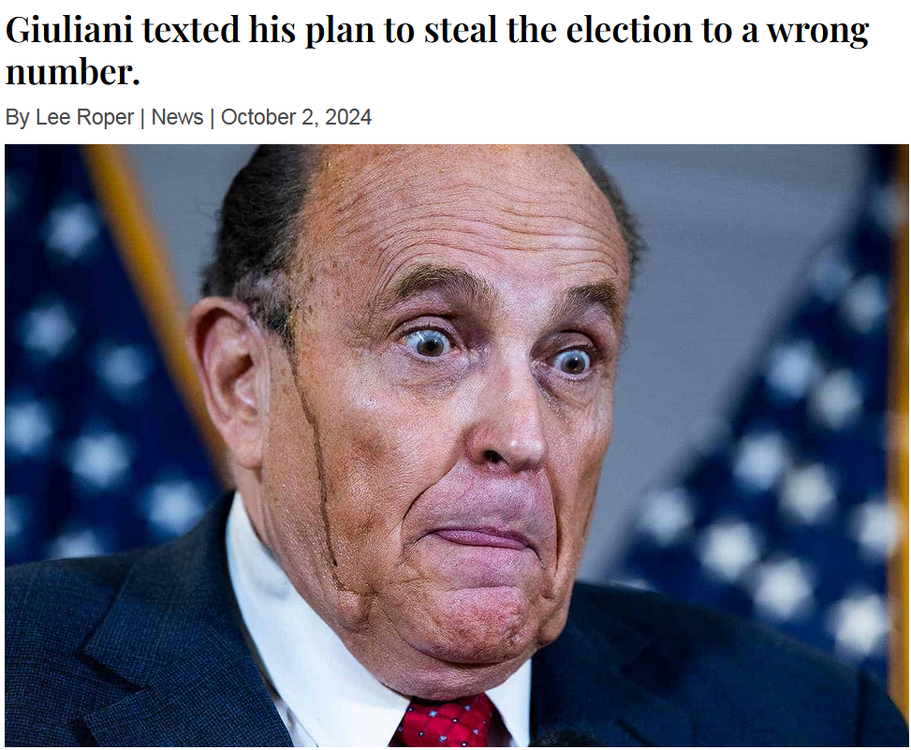Click the red patterned tie in the photo

443,722
